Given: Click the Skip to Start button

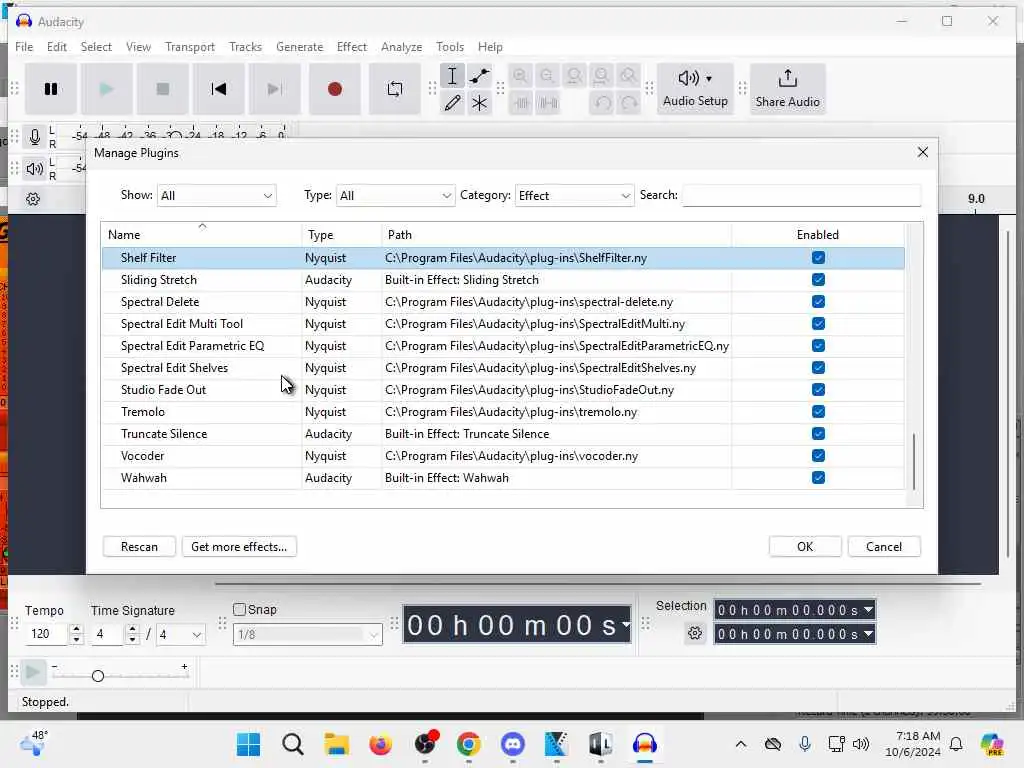Looking at the screenshot, I should 219,89.
